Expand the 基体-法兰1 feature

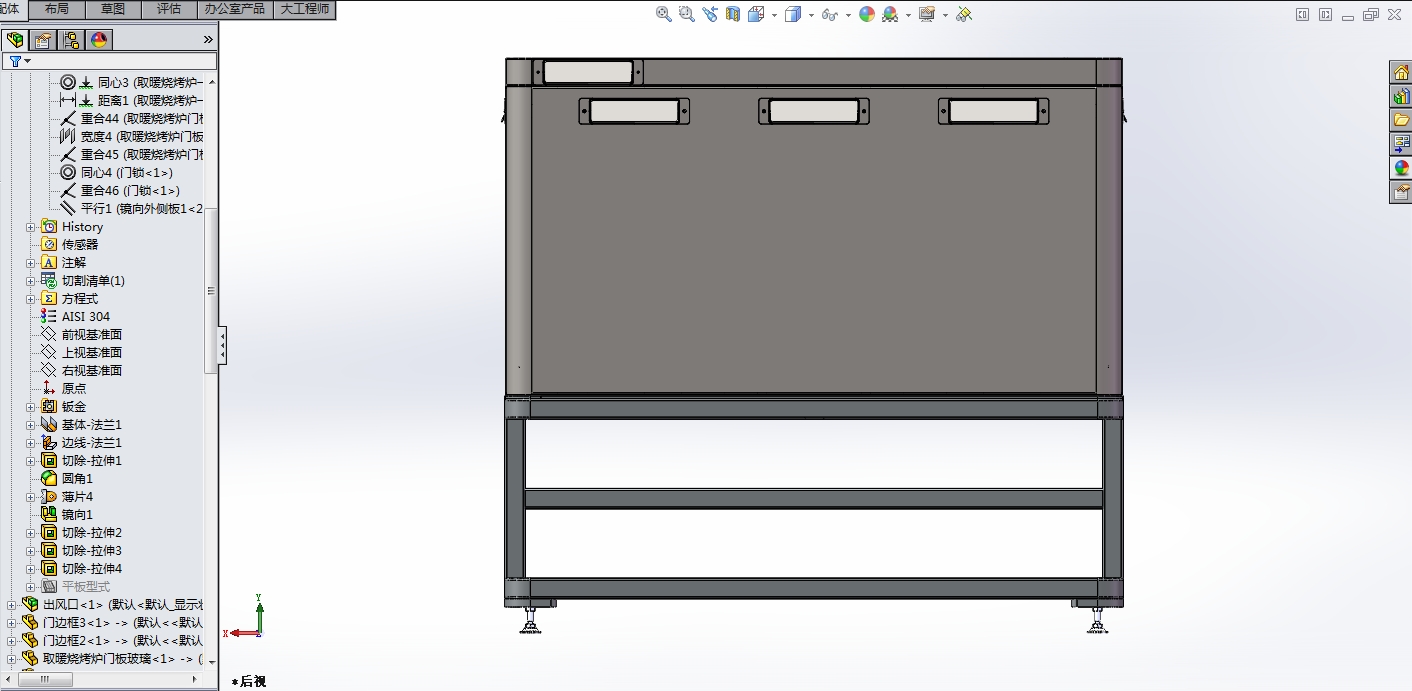tap(30, 425)
